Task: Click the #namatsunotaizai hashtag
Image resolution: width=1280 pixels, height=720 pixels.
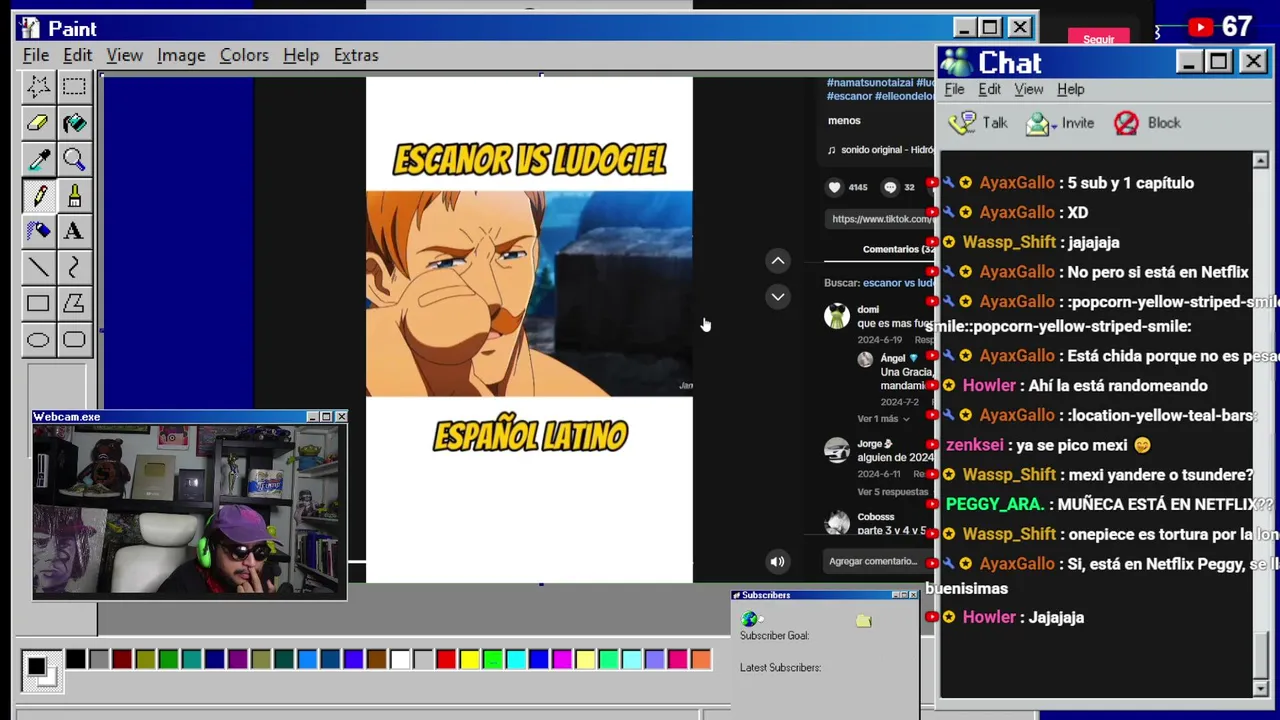Action: [870, 82]
